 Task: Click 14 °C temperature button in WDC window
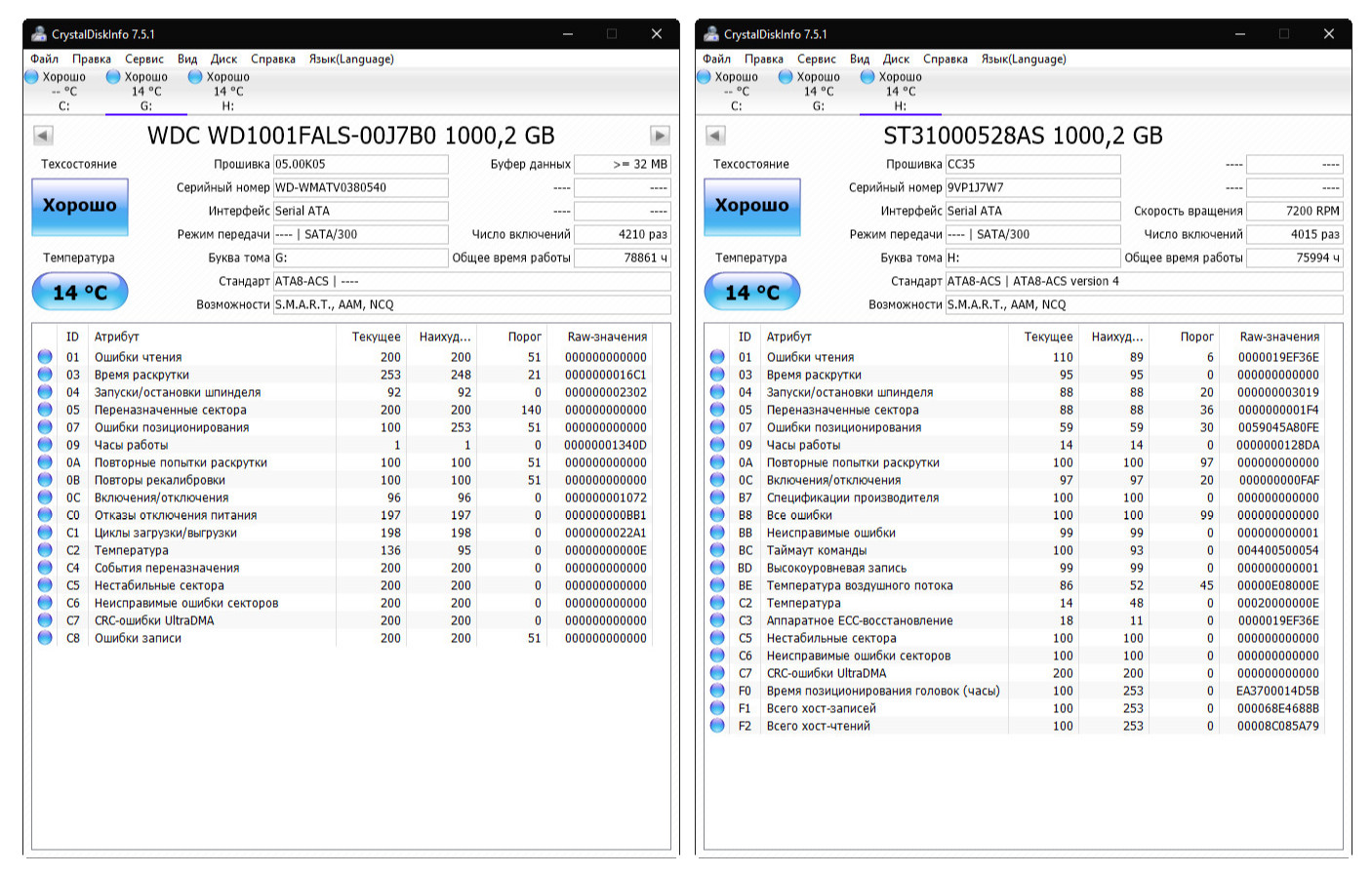(x=80, y=292)
